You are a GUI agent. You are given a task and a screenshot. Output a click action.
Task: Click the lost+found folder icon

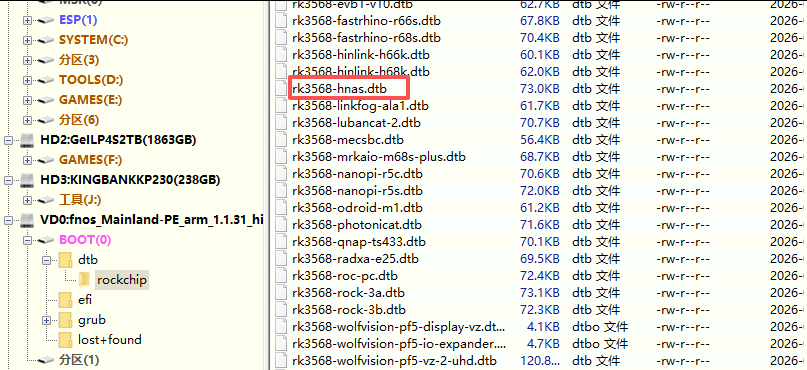pos(65,340)
